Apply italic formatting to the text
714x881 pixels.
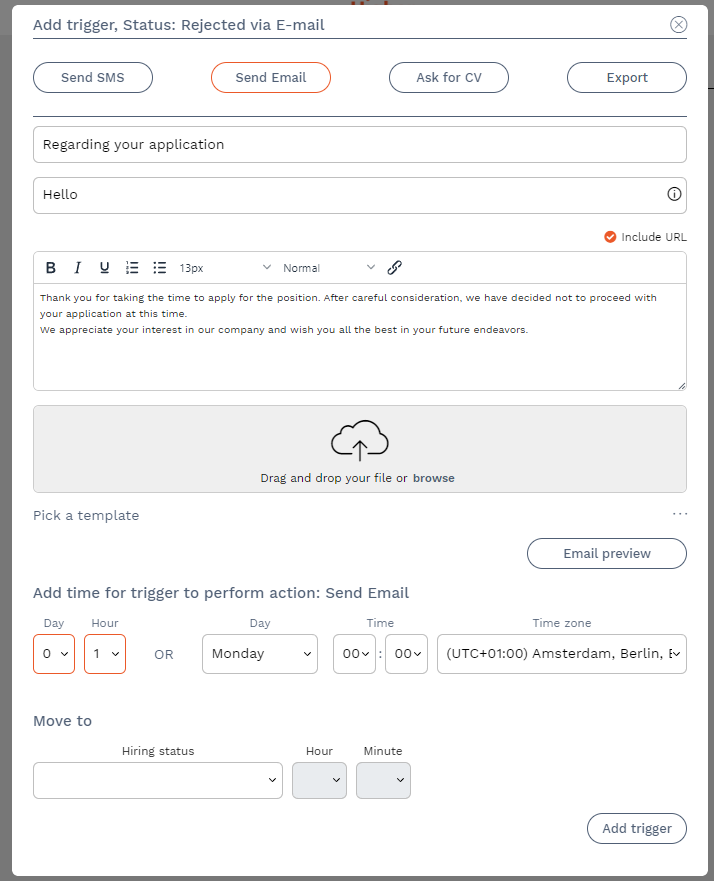point(78,268)
